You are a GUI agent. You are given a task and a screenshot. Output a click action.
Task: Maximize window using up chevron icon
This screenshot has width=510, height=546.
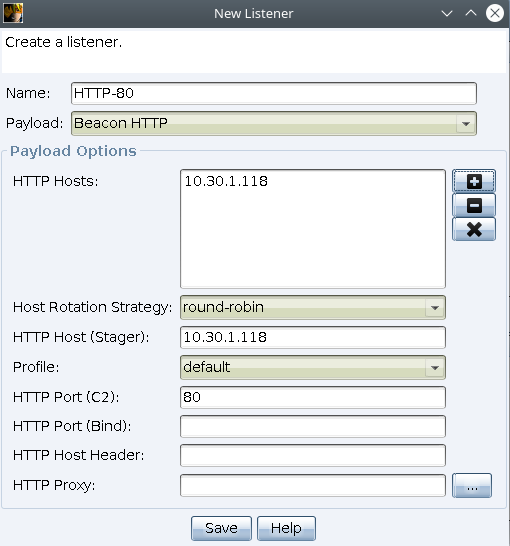[471, 14]
